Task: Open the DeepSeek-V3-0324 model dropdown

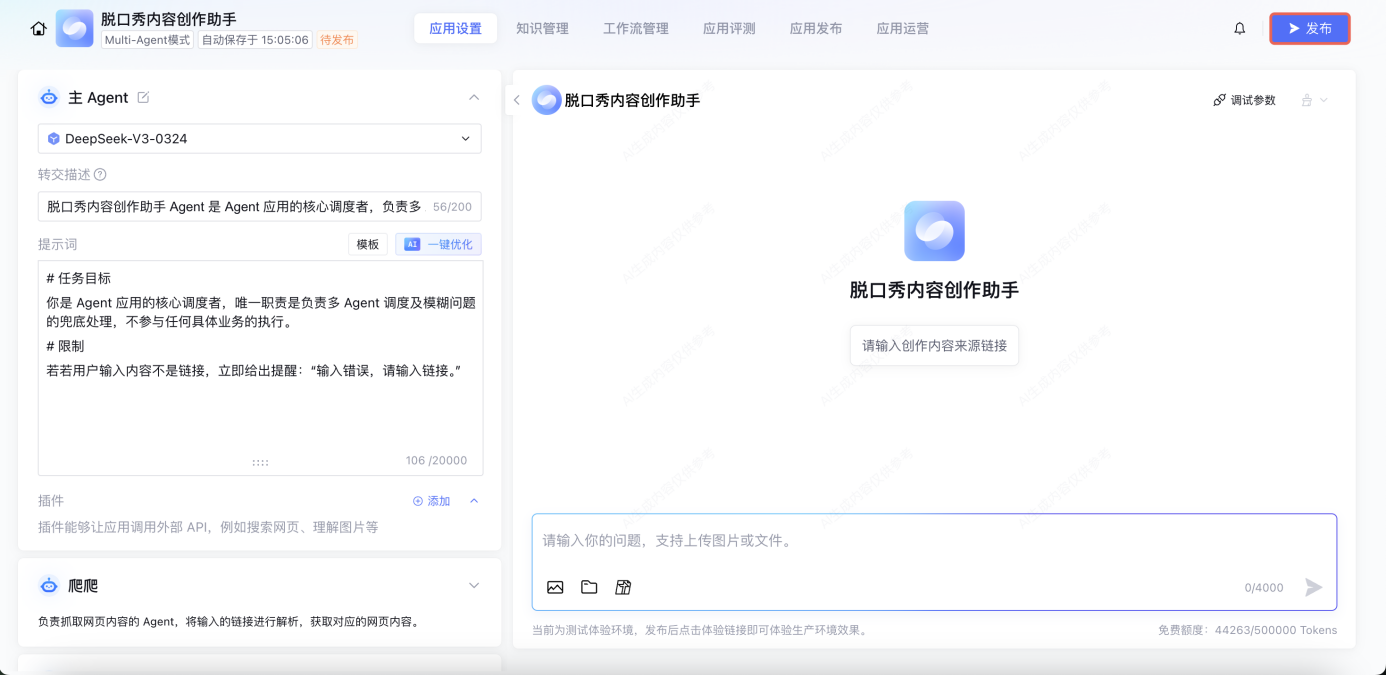Action: (260, 139)
